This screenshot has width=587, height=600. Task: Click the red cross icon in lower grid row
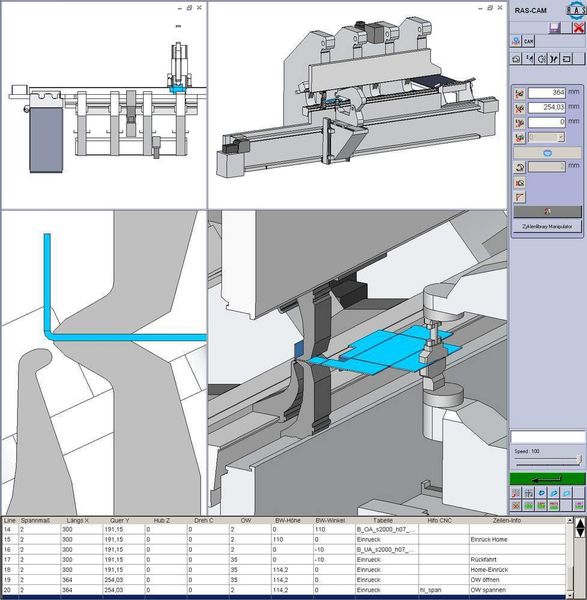(x=516, y=506)
